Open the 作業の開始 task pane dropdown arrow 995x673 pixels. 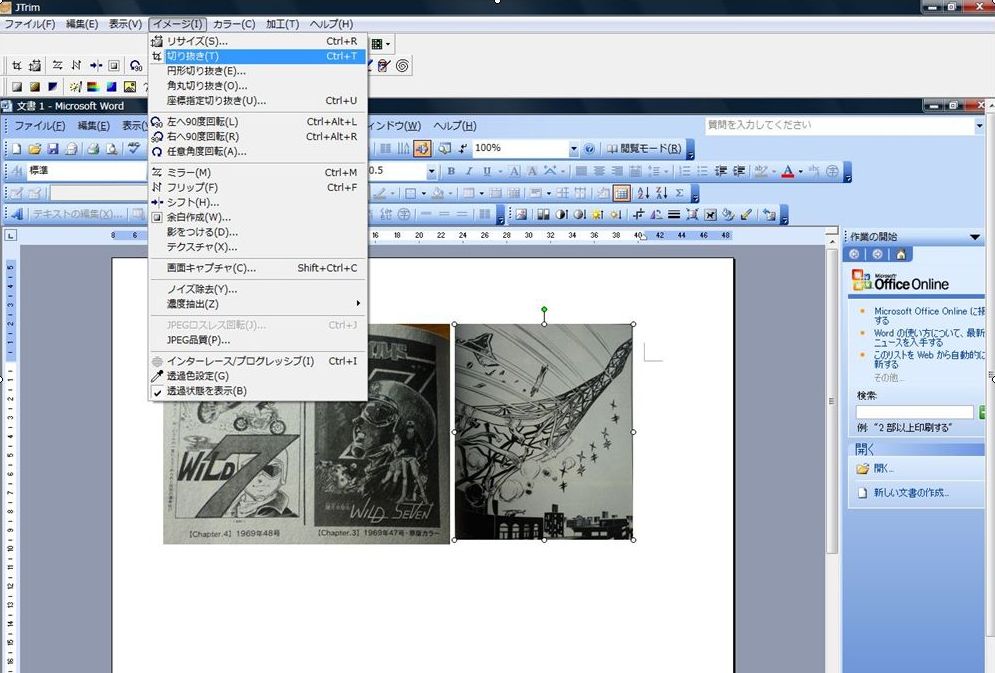pyautogui.click(x=975, y=237)
